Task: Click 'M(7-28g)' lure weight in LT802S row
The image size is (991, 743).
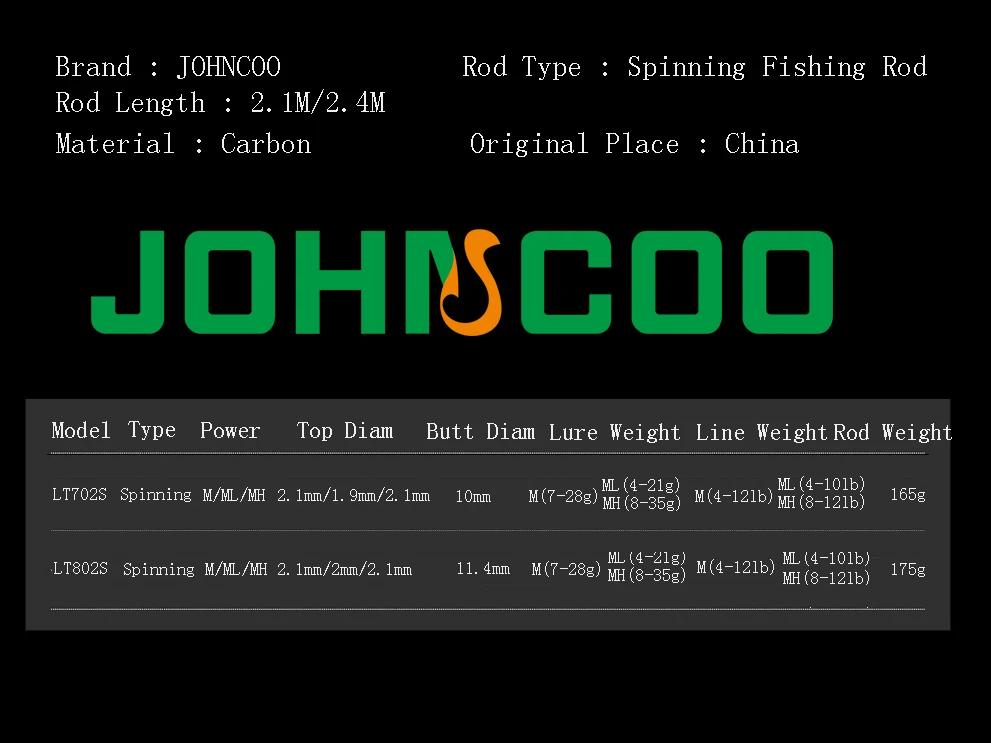Action: coord(566,570)
